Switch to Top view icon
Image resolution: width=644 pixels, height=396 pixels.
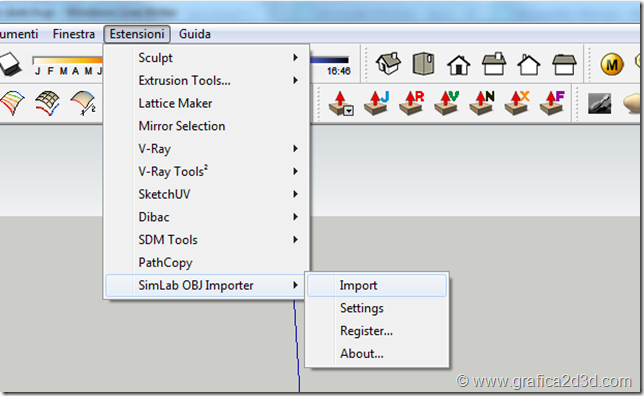[423, 64]
